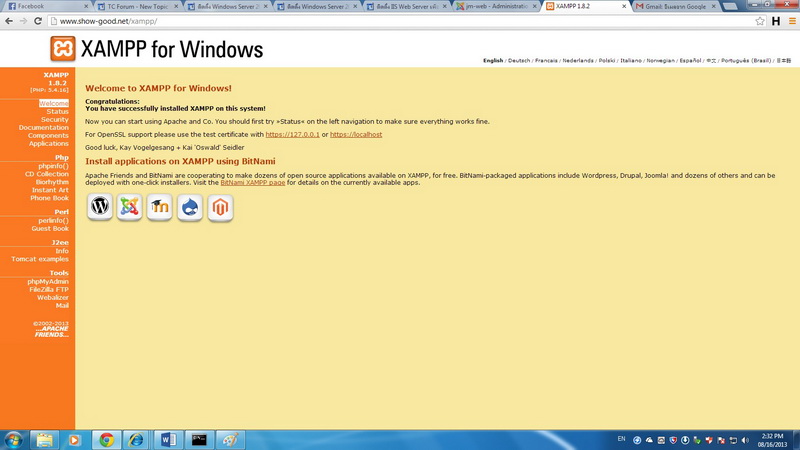Switch to Google Chrome in the taskbar
Image resolution: width=800 pixels, height=450 pixels.
106,440
